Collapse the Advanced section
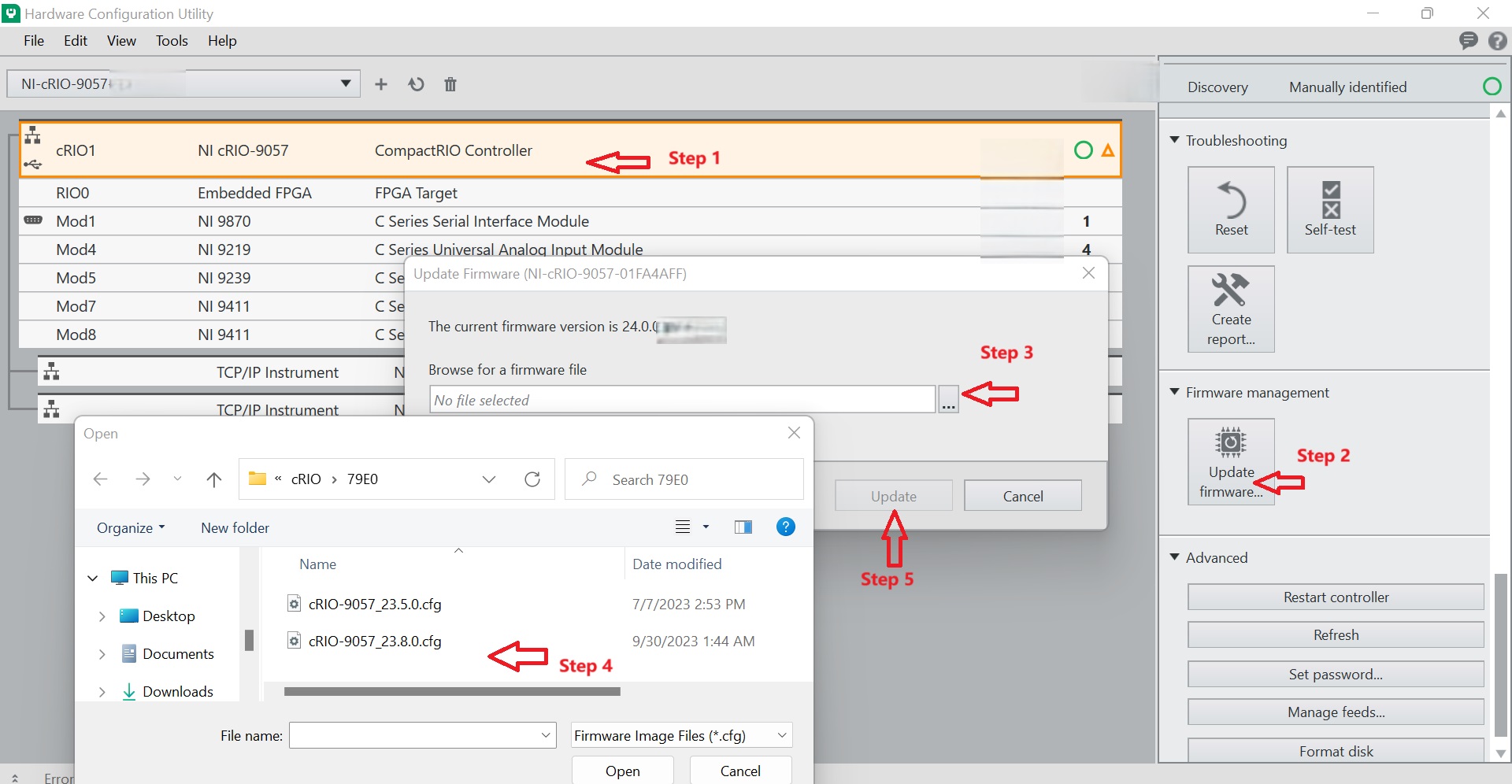1512x784 pixels. [1174, 557]
